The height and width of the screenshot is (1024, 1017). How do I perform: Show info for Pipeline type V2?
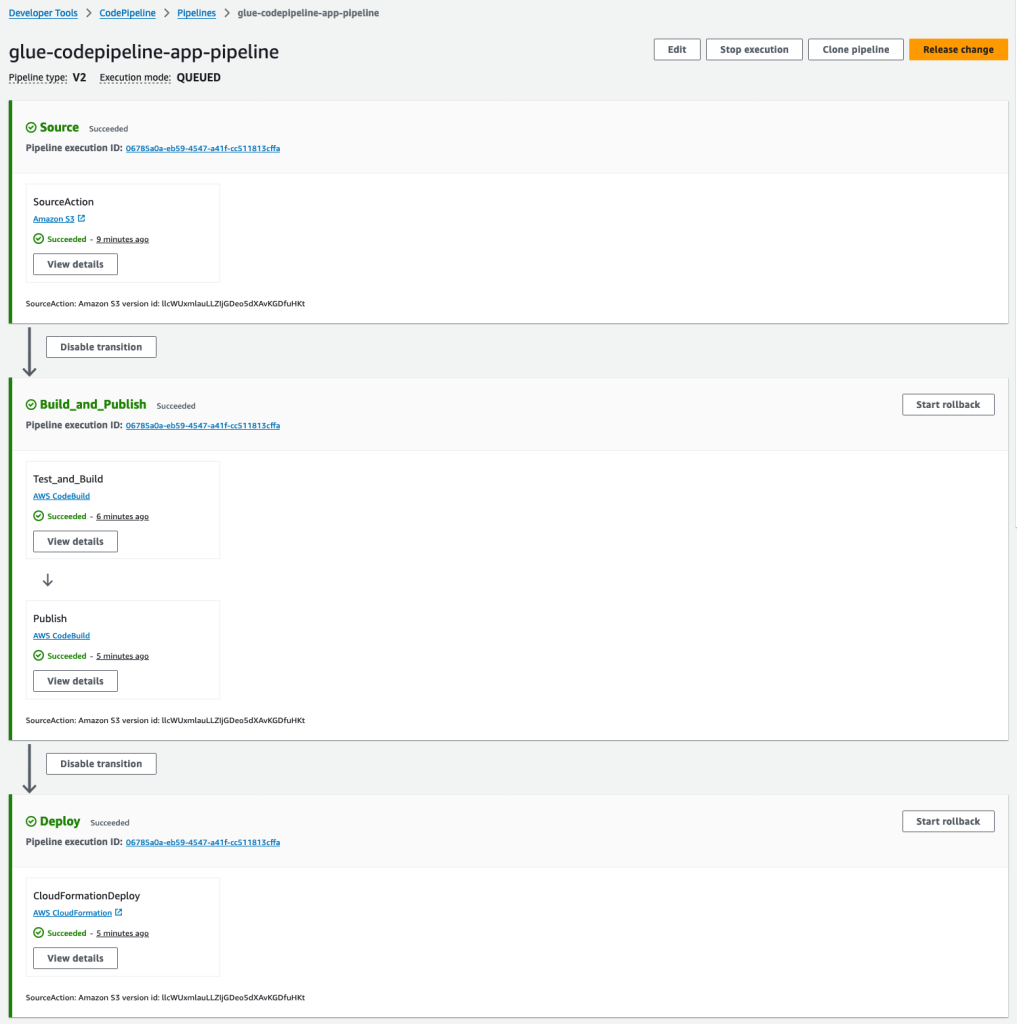point(38,77)
